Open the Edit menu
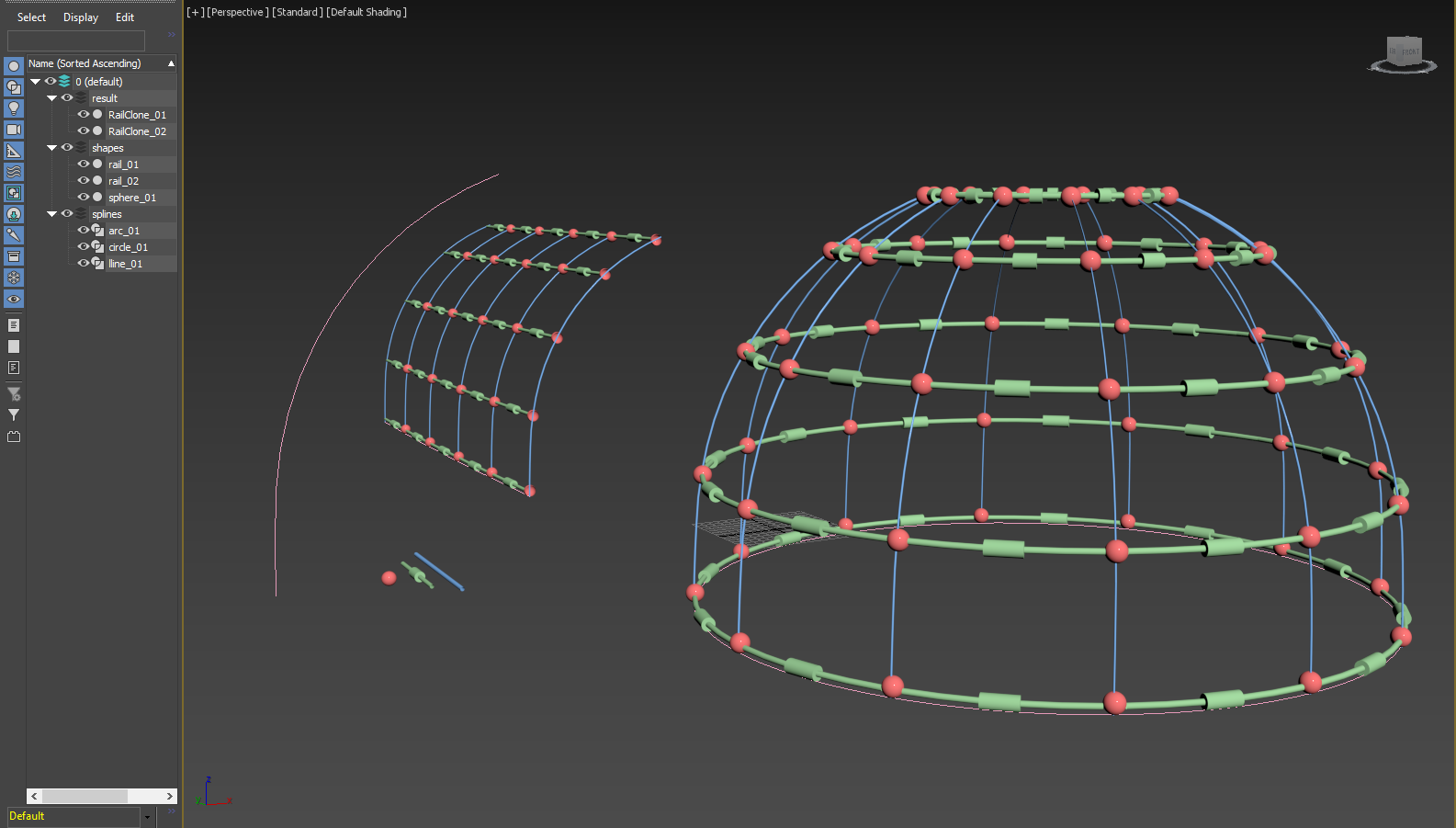 (125, 17)
